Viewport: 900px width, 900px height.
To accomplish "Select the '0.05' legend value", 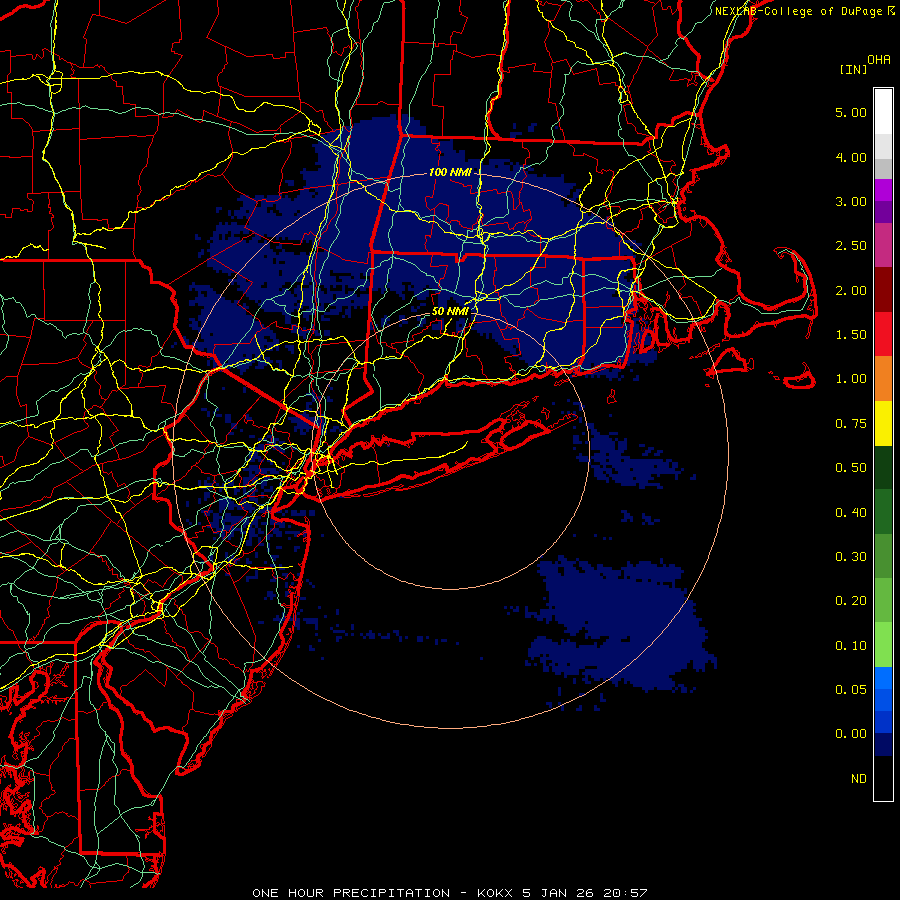I will [851, 690].
